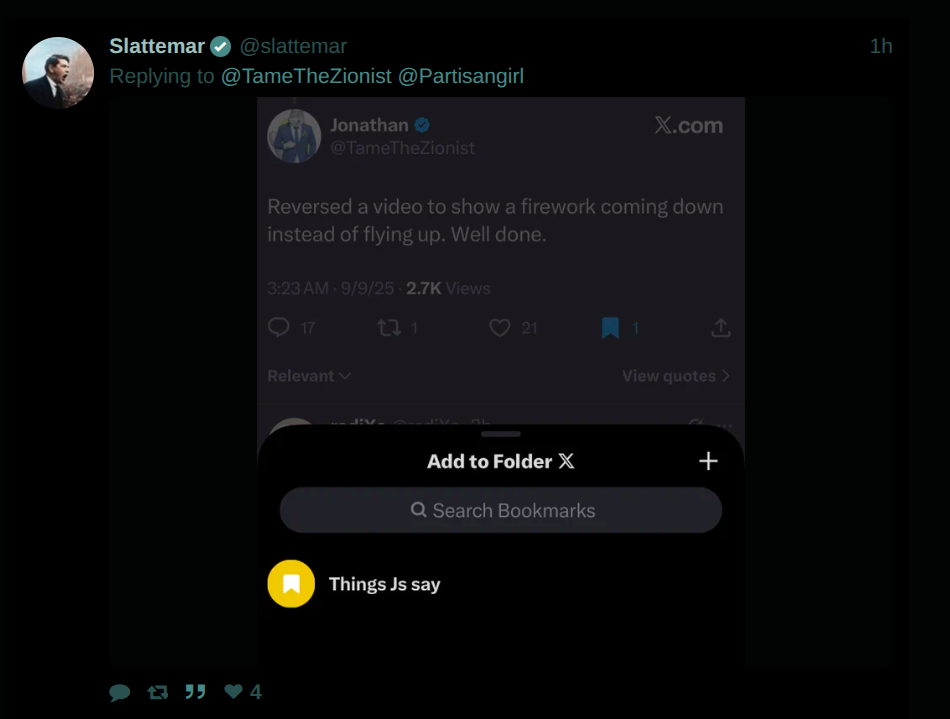Retweet Slattemar's post via retweet icon
Screen dimensions: 950x719
(158, 692)
